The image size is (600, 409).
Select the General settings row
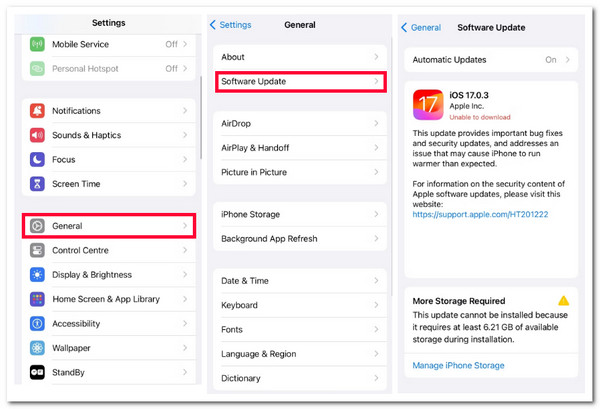pos(109,226)
